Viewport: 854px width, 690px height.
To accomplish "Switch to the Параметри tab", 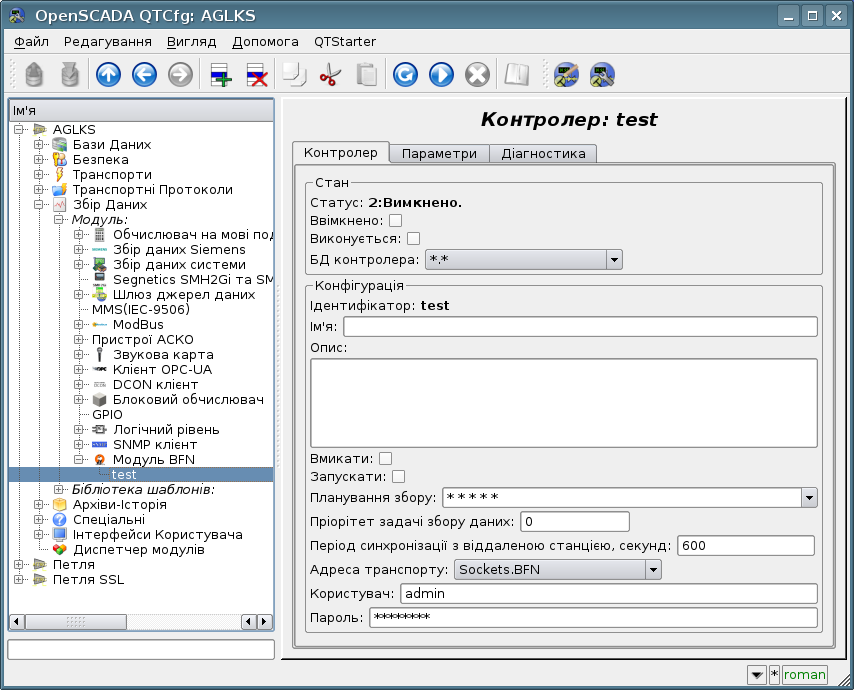I will point(439,153).
